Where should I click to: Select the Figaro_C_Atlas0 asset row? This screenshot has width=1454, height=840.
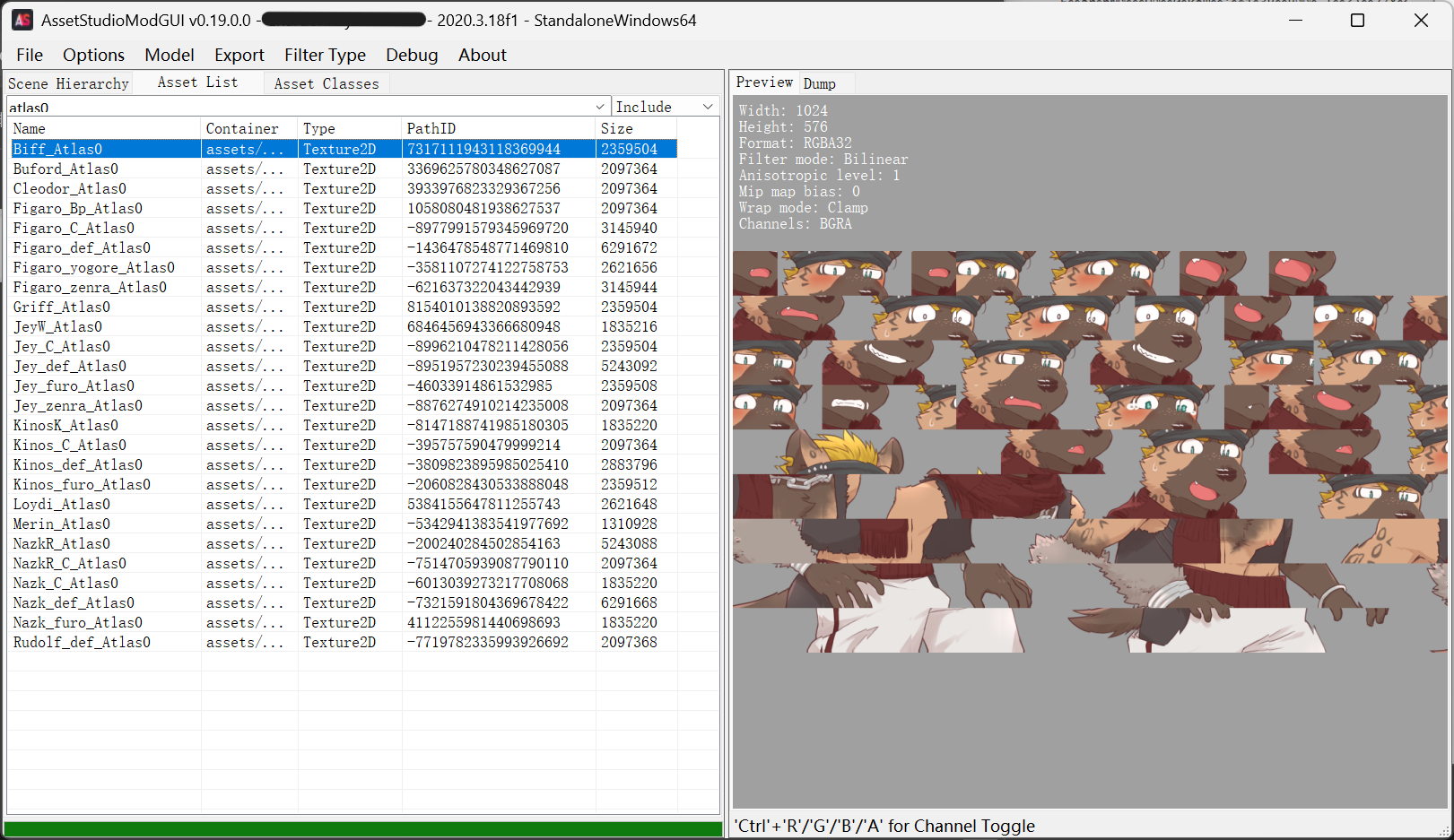pos(344,228)
